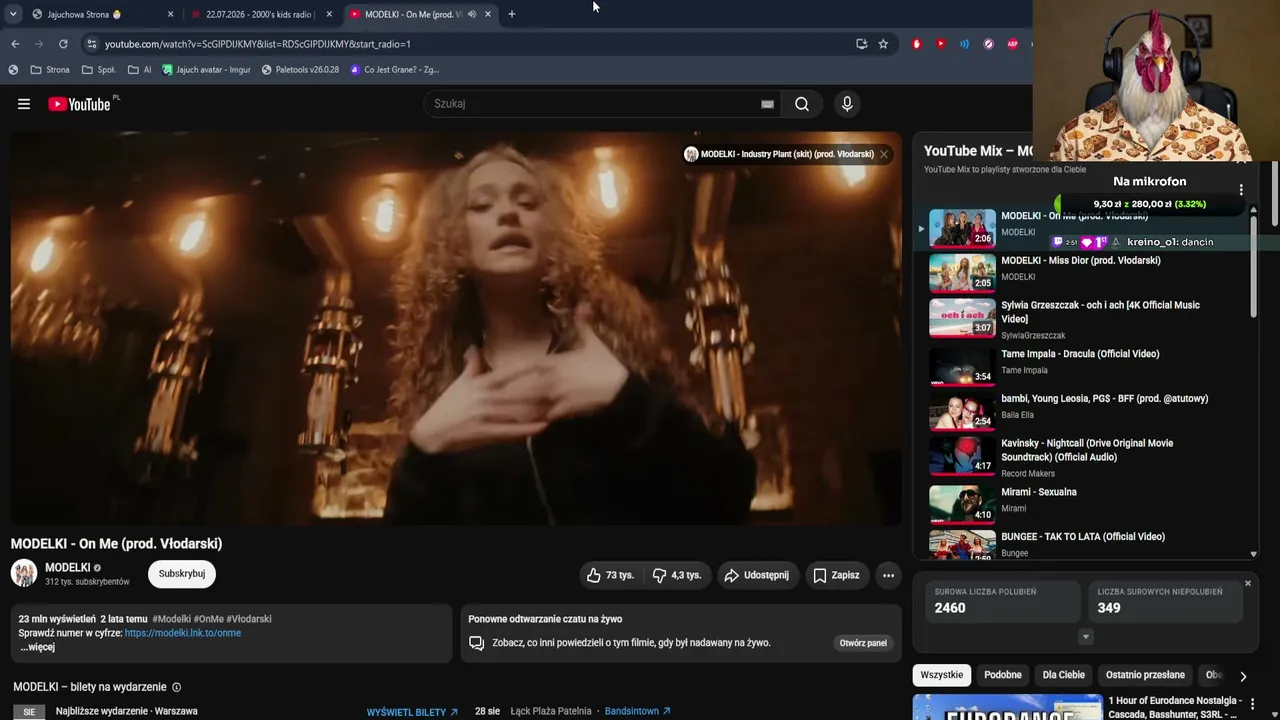Image resolution: width=1280 pixels, height=720 pixels.
Task: Open the Industry Plant (skit) card
Action: point(779,154)
